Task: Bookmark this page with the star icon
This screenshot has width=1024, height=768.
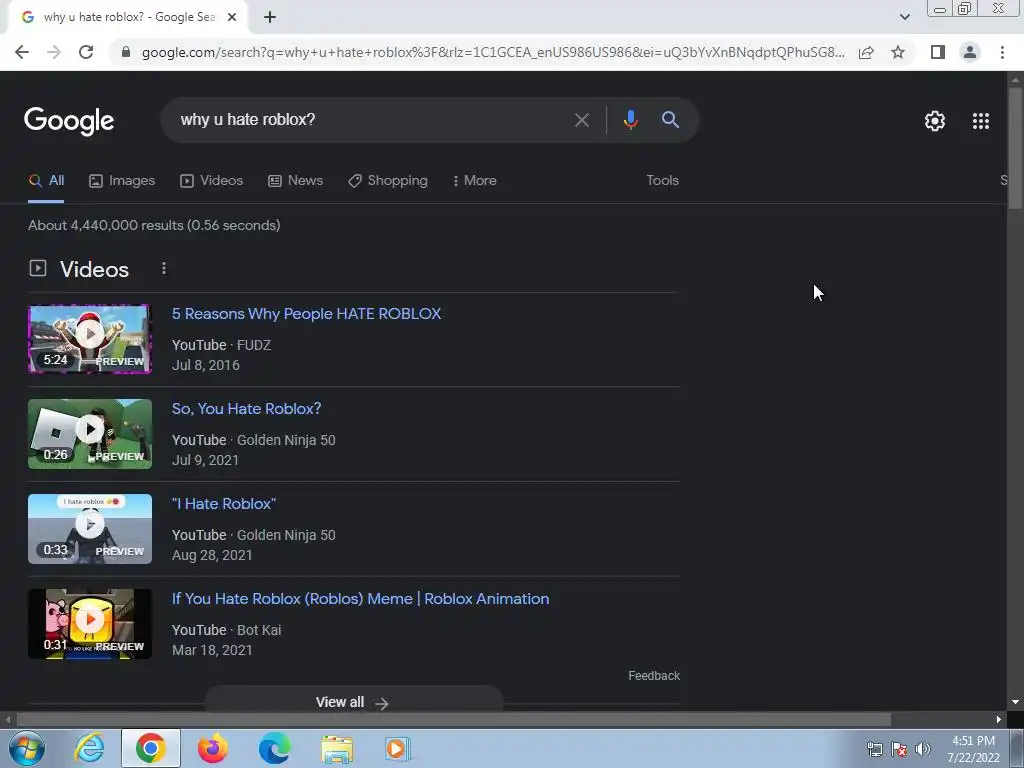Action: (898, 52)
